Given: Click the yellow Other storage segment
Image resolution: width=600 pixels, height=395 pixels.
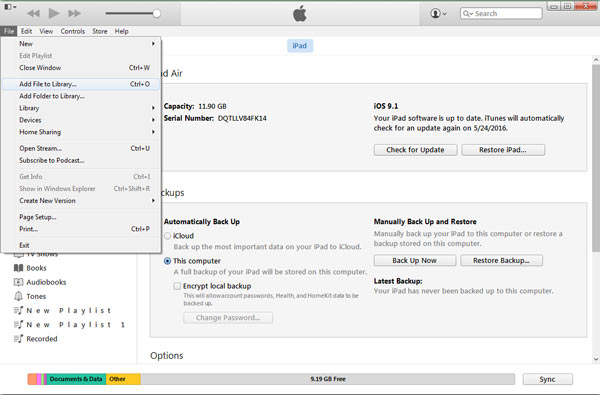Looking at the screenshot, I should coord(123,379).
